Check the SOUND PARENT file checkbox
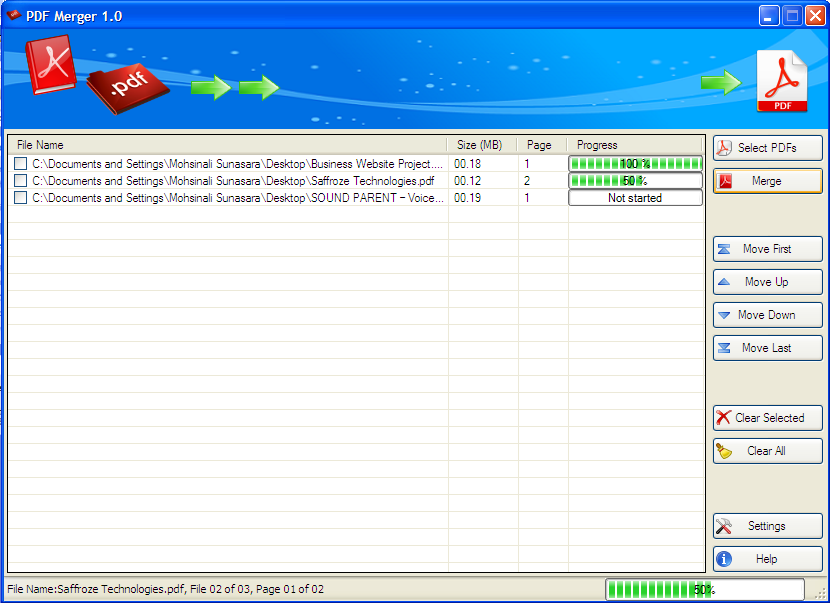 21,197
